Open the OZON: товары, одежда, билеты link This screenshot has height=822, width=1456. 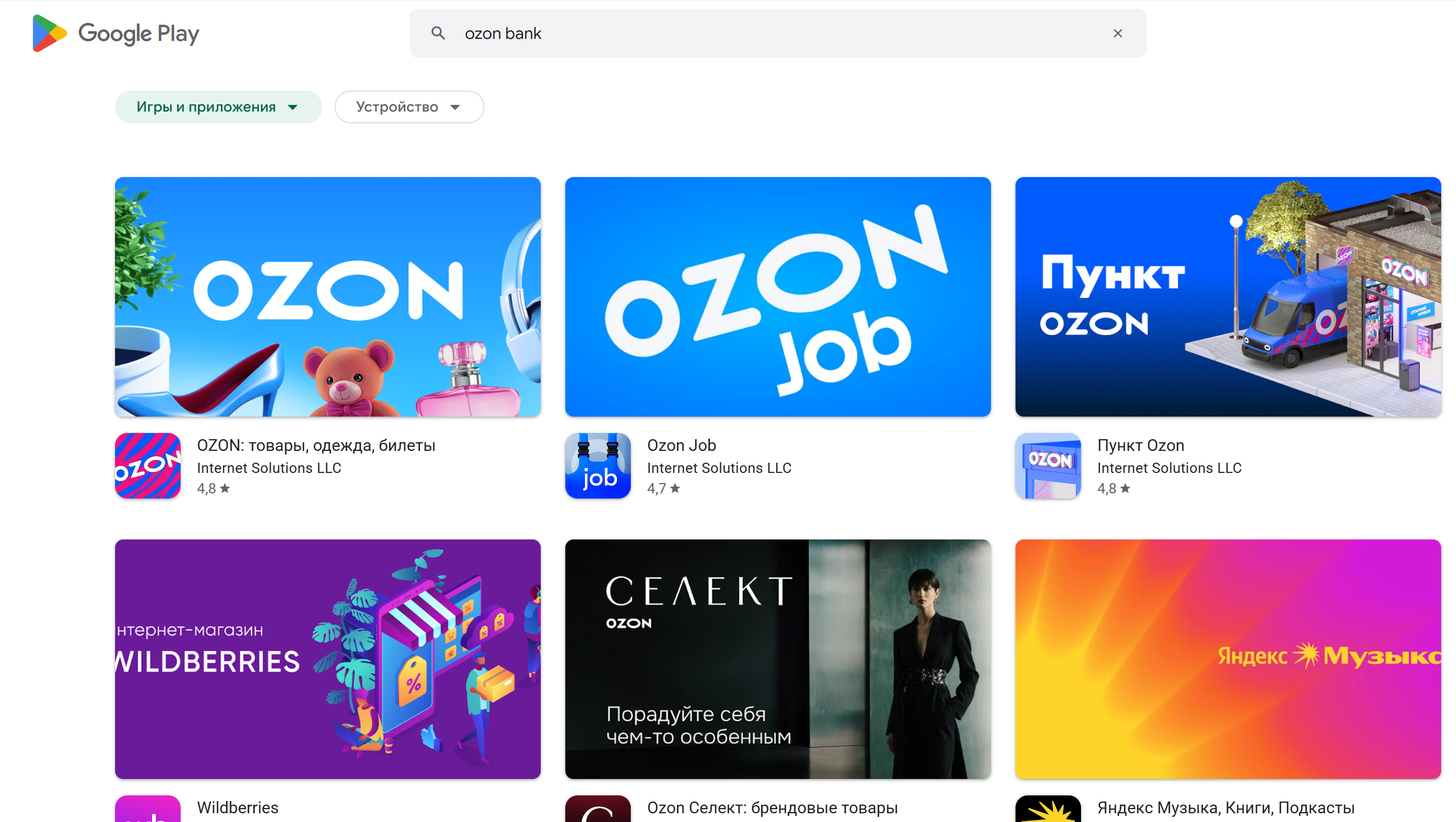click(x=316, y=445)
